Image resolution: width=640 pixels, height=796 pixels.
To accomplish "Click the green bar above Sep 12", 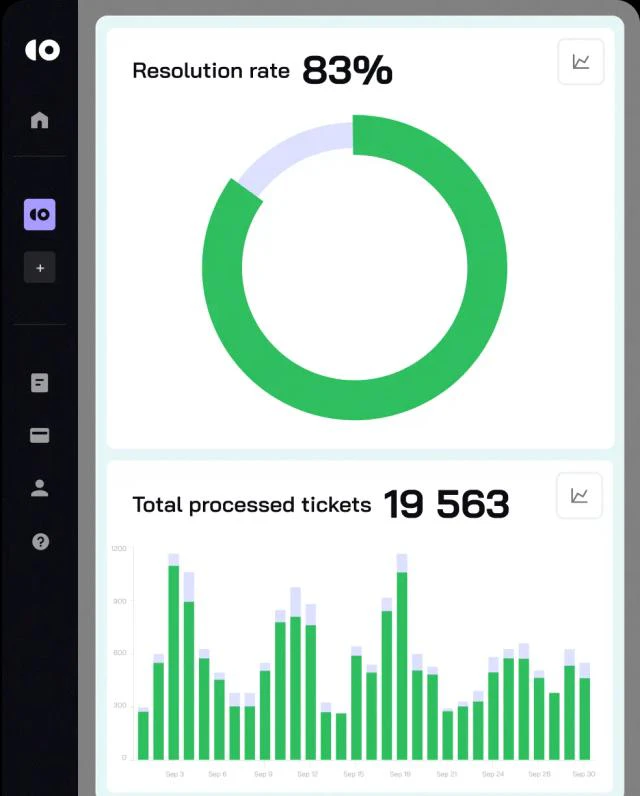I will pyautogui.click(x=311, y=692).
